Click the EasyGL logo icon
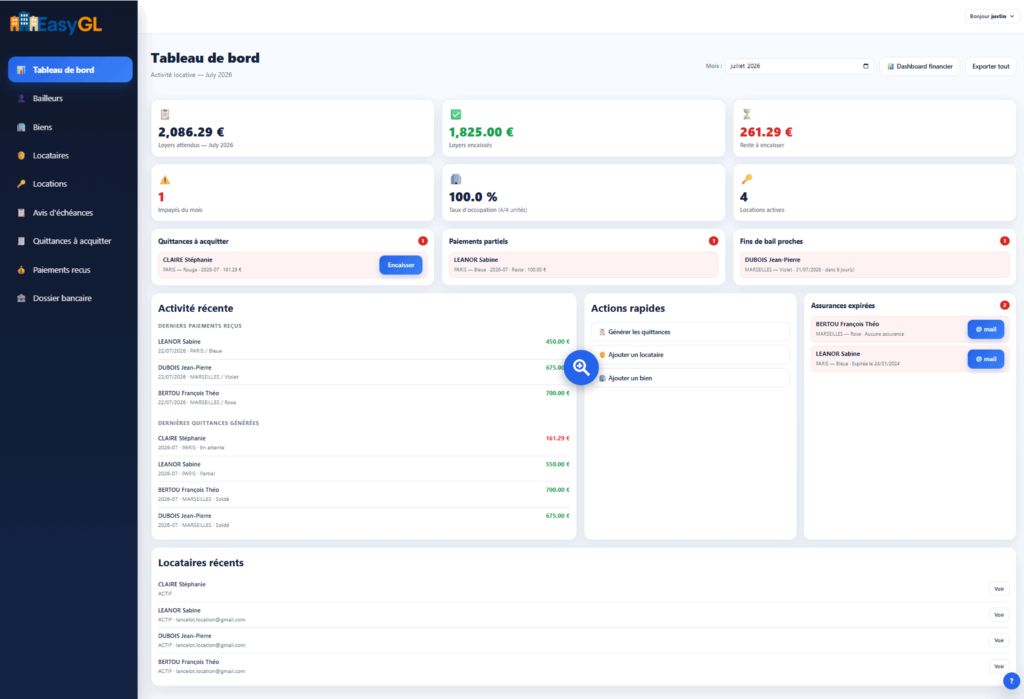 click(24, 22)
